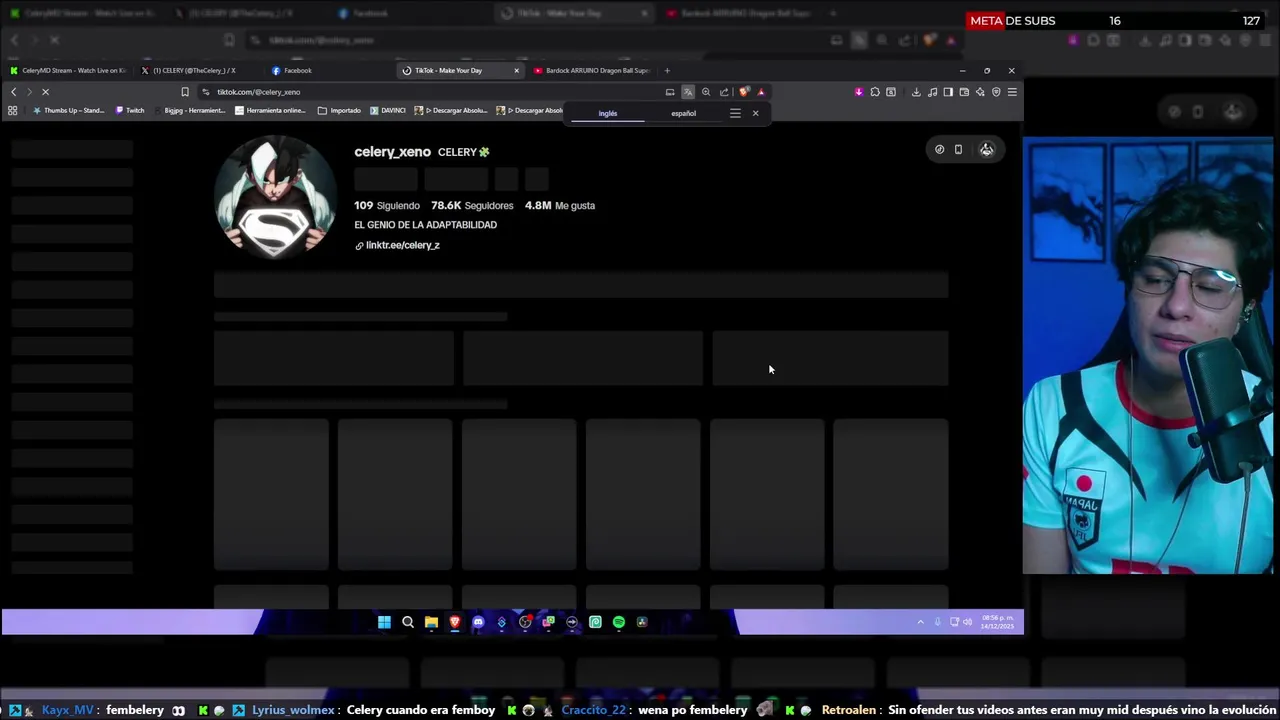Open File Explorer from the taskbar
Viewport: 1280px width, 720px height.
(x=431, y=622)
